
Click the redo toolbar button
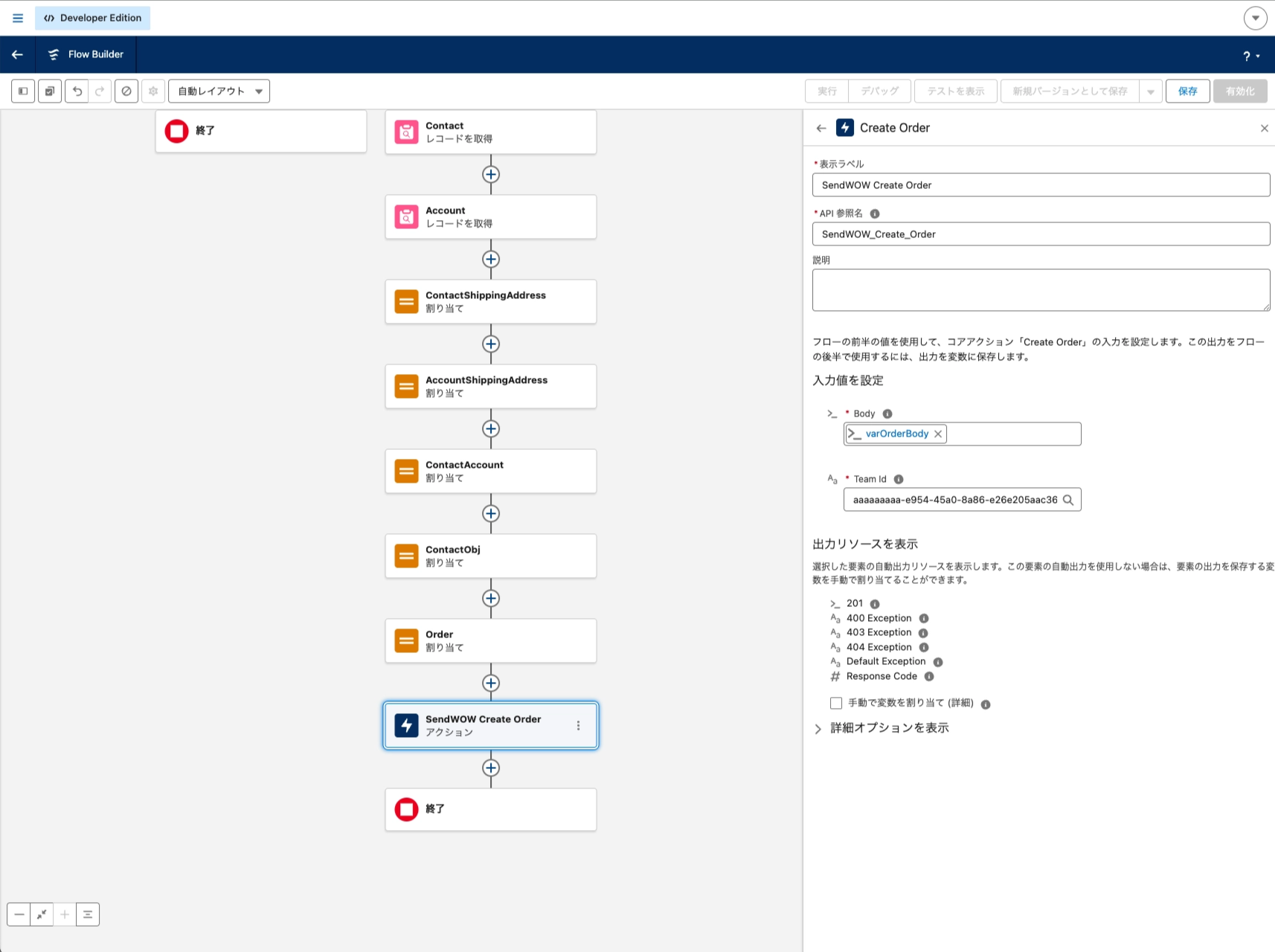100,91
